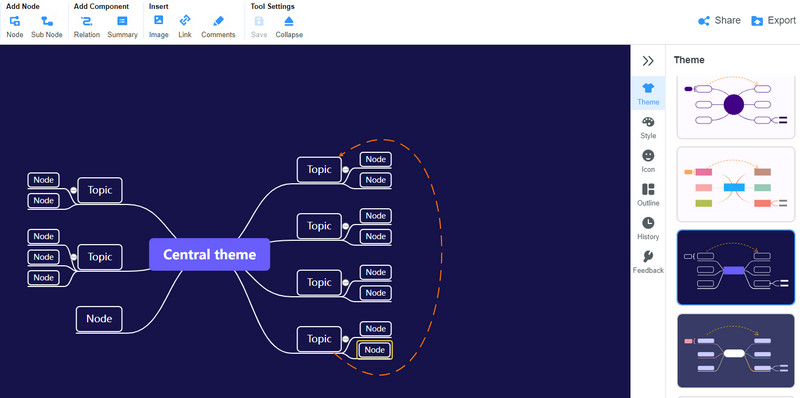Open the History tab
This screenshot has height=398, width=800.
click(x=648, y=229)
